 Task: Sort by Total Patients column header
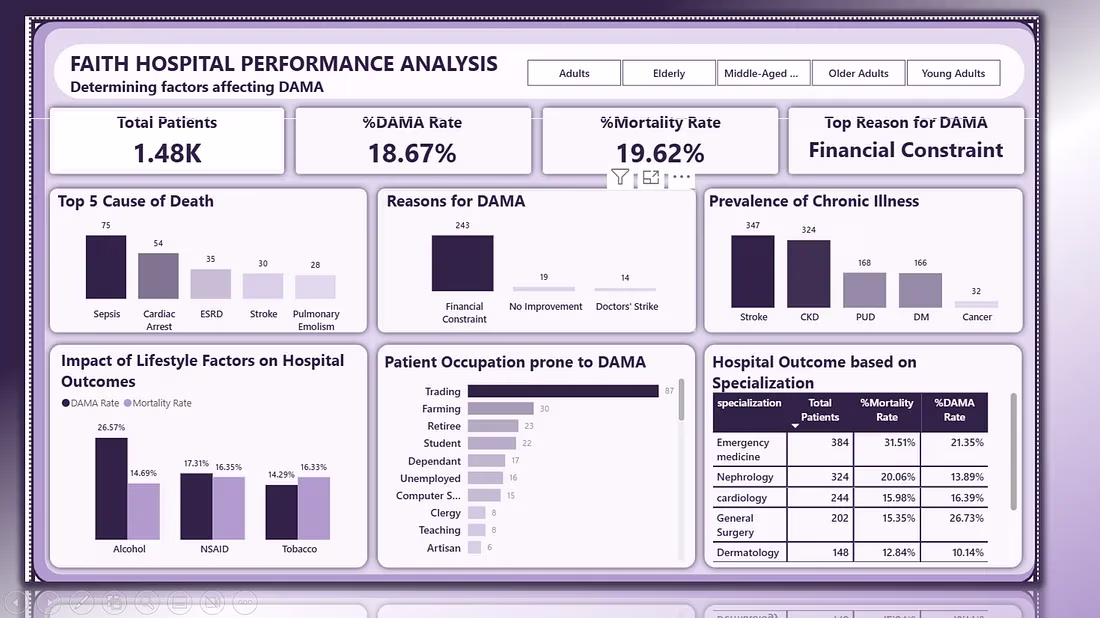coord(819,410)
